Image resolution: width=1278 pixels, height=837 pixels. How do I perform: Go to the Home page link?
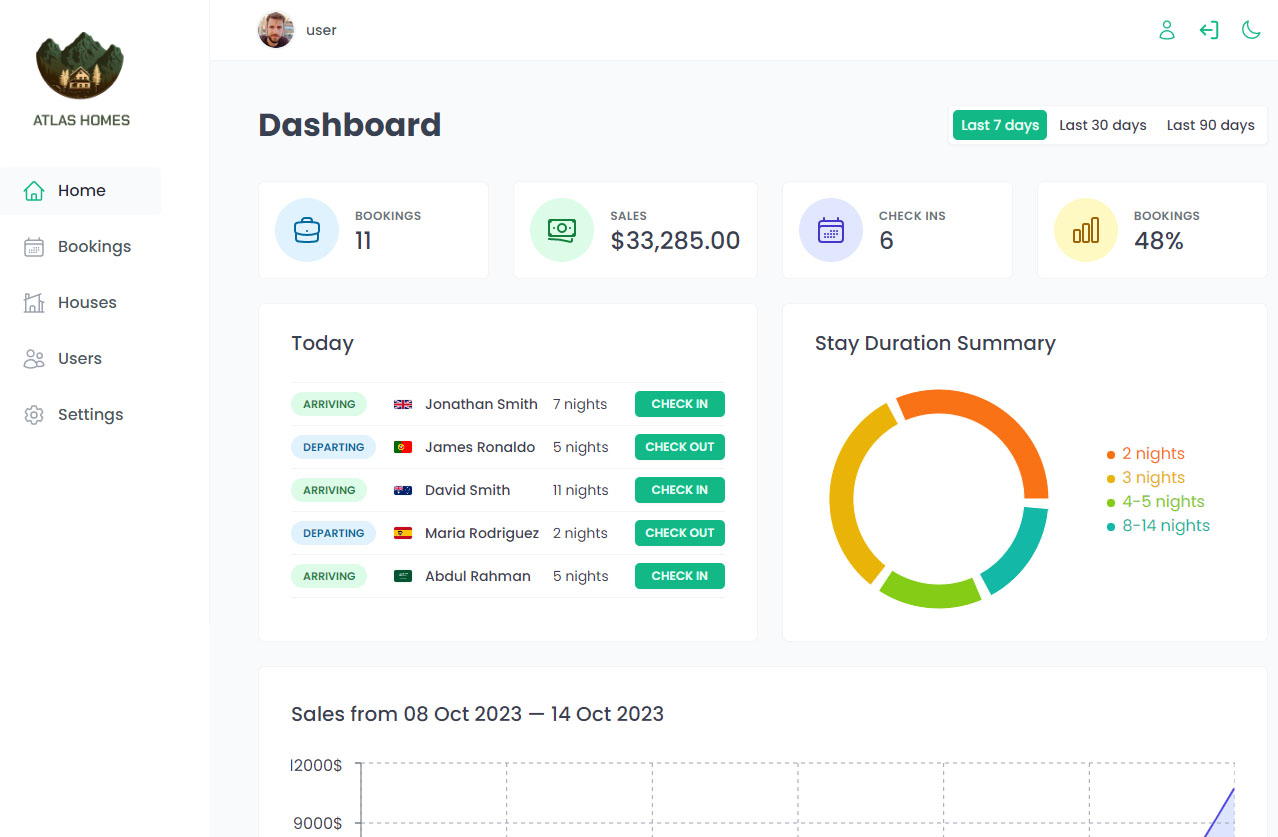coord(81,191)
